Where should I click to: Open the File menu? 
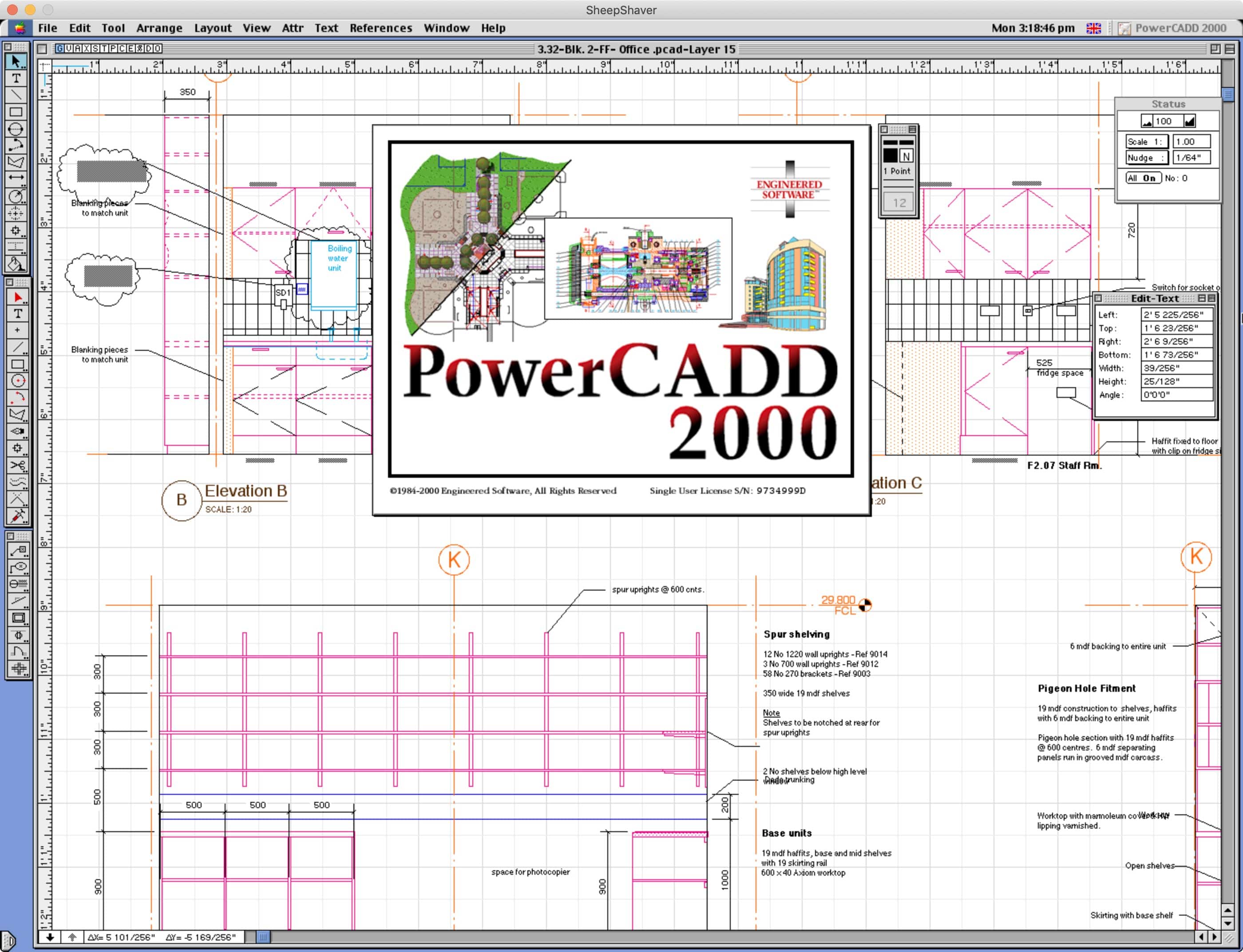pyautogui.click(x=48, y=28)
